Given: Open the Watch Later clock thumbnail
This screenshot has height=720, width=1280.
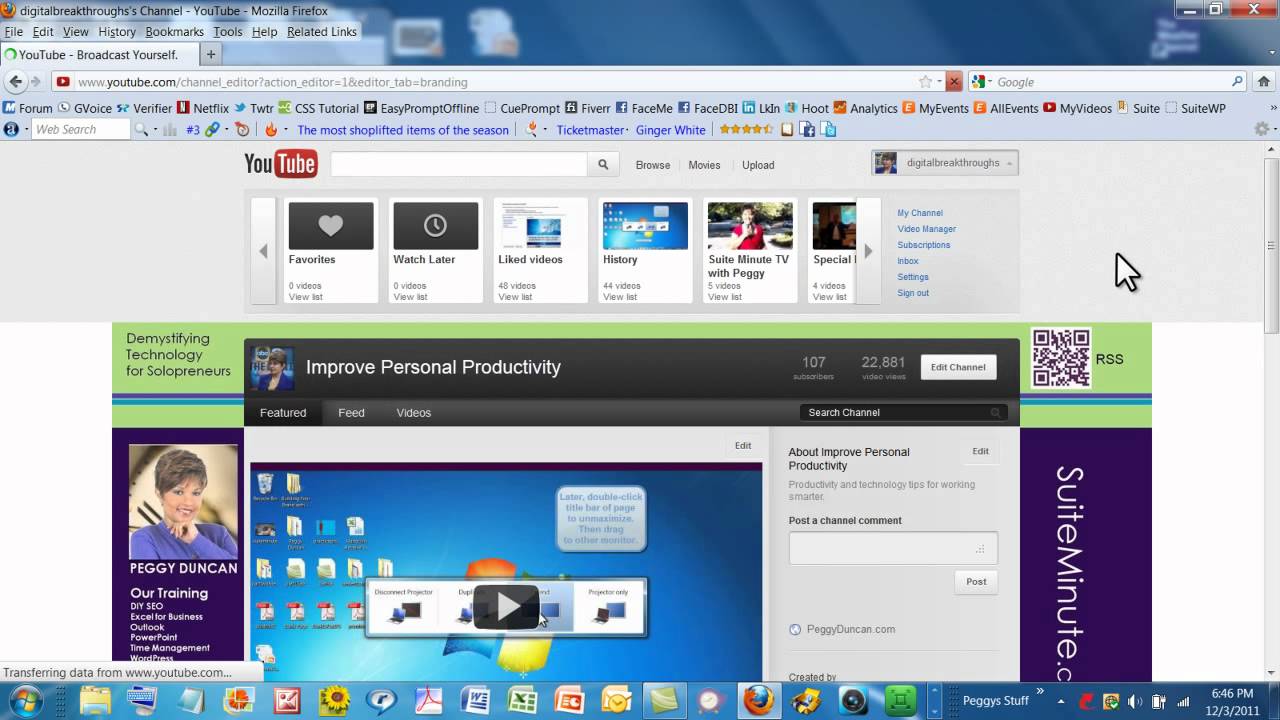Looking at the screenshot, I should point(436,225).
